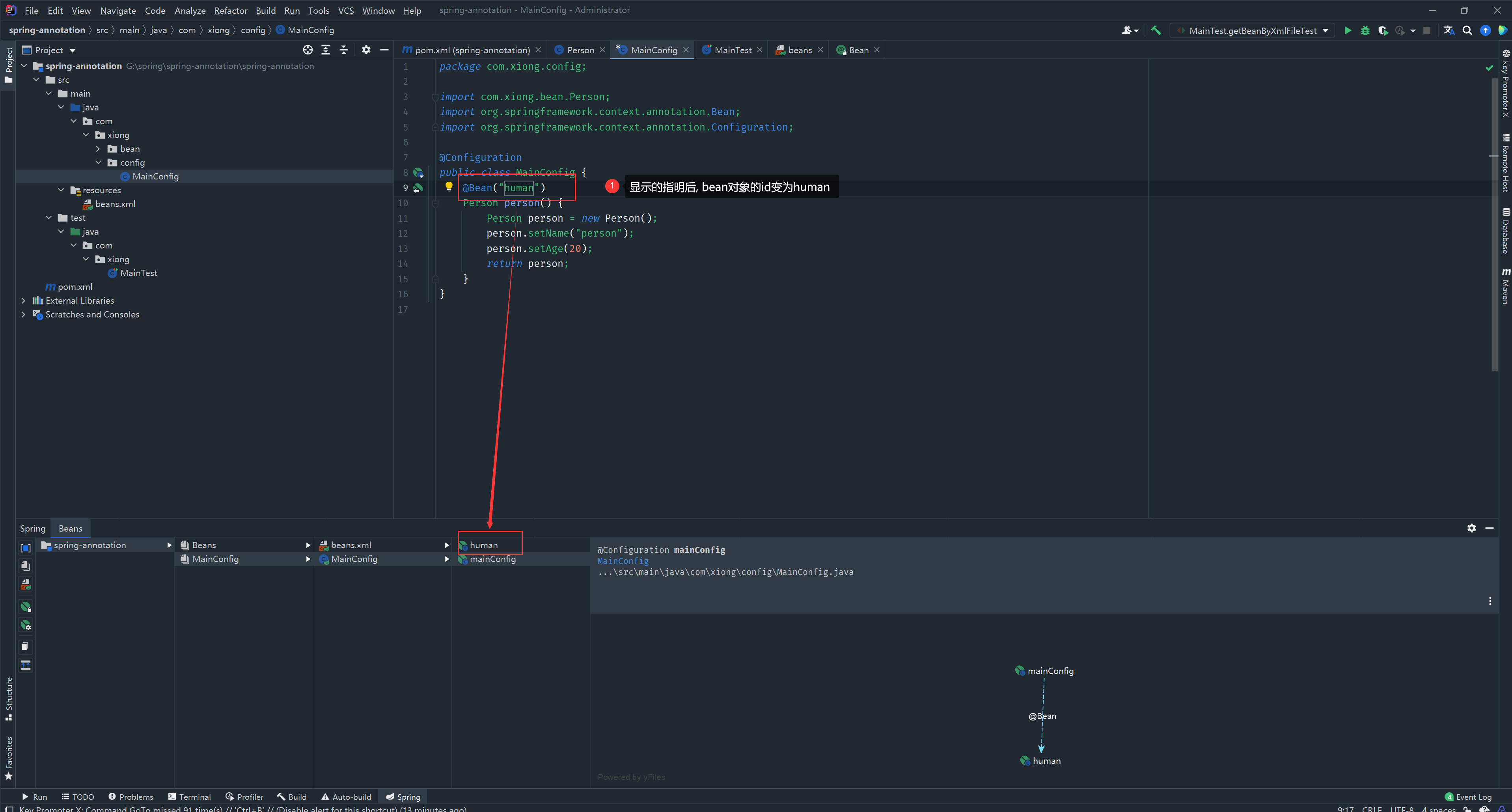Expand the bean folder in tree
The image size is (1512, 812).
point(98,149)
